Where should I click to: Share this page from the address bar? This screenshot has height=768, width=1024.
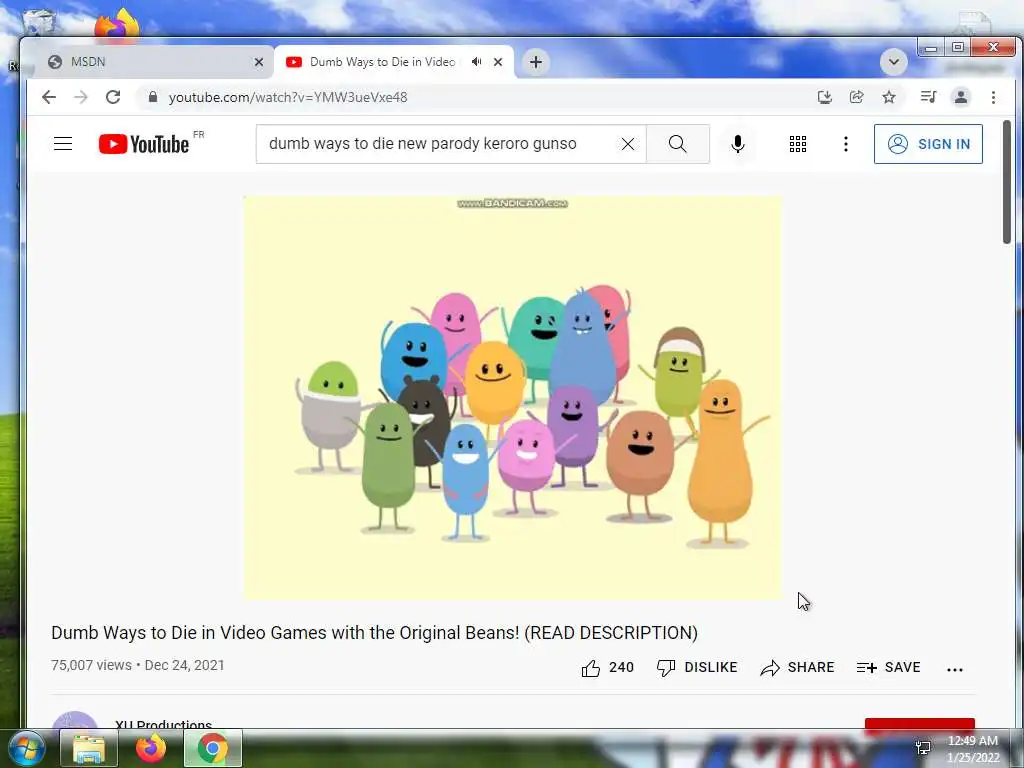[x=857, y=97]
